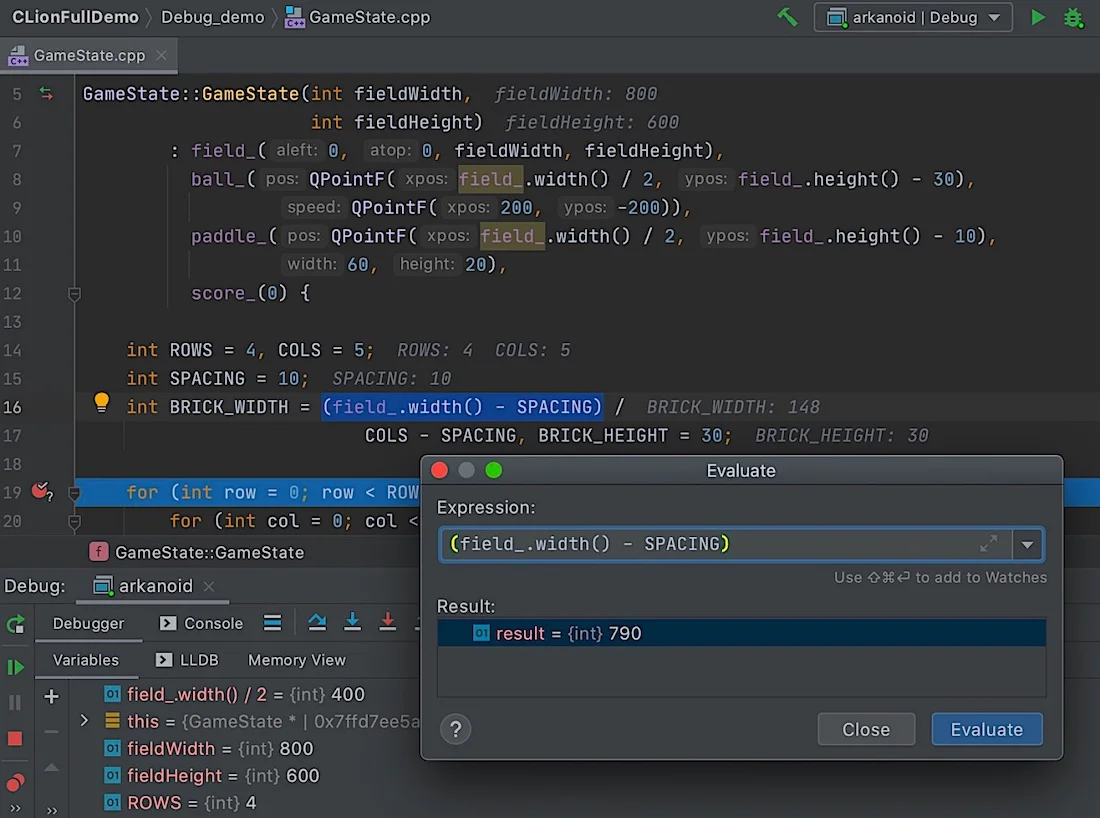Click the blue Step Into icon
The height and width of the screenshot is (818, 1100).
click(352, 622)
